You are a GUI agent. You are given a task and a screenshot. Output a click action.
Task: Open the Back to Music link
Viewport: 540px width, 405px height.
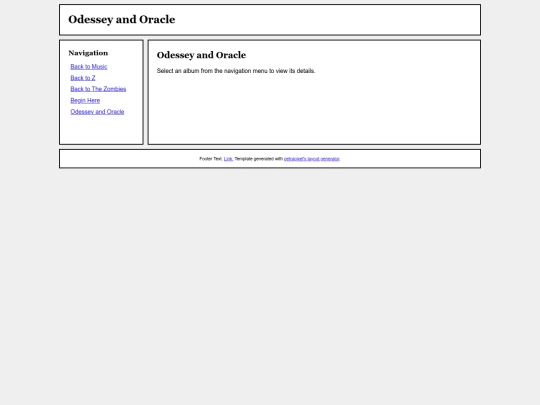pyautogui.click(x=89, y=66)
